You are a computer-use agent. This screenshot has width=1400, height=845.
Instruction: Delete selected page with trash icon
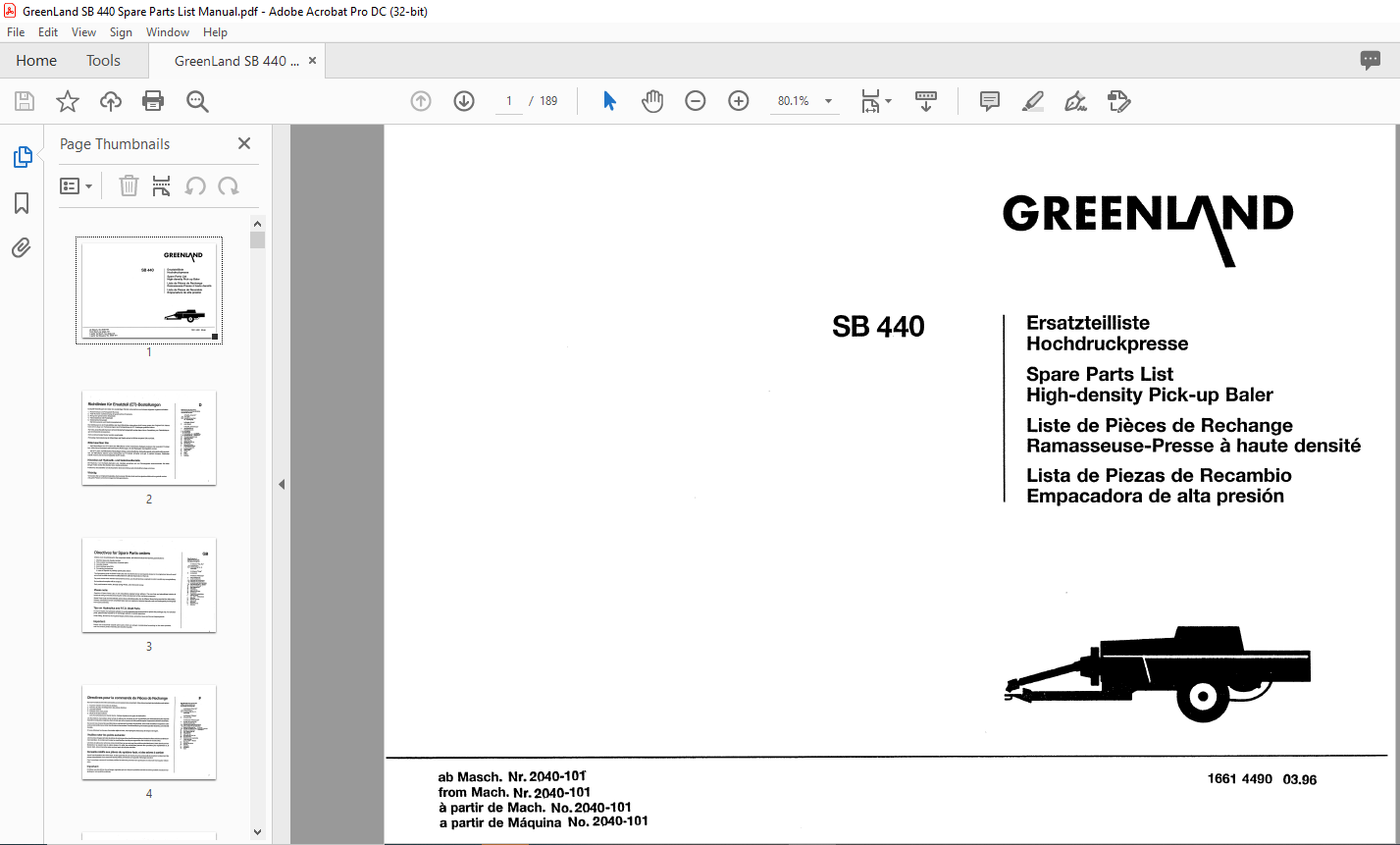[x=129, y=186]
